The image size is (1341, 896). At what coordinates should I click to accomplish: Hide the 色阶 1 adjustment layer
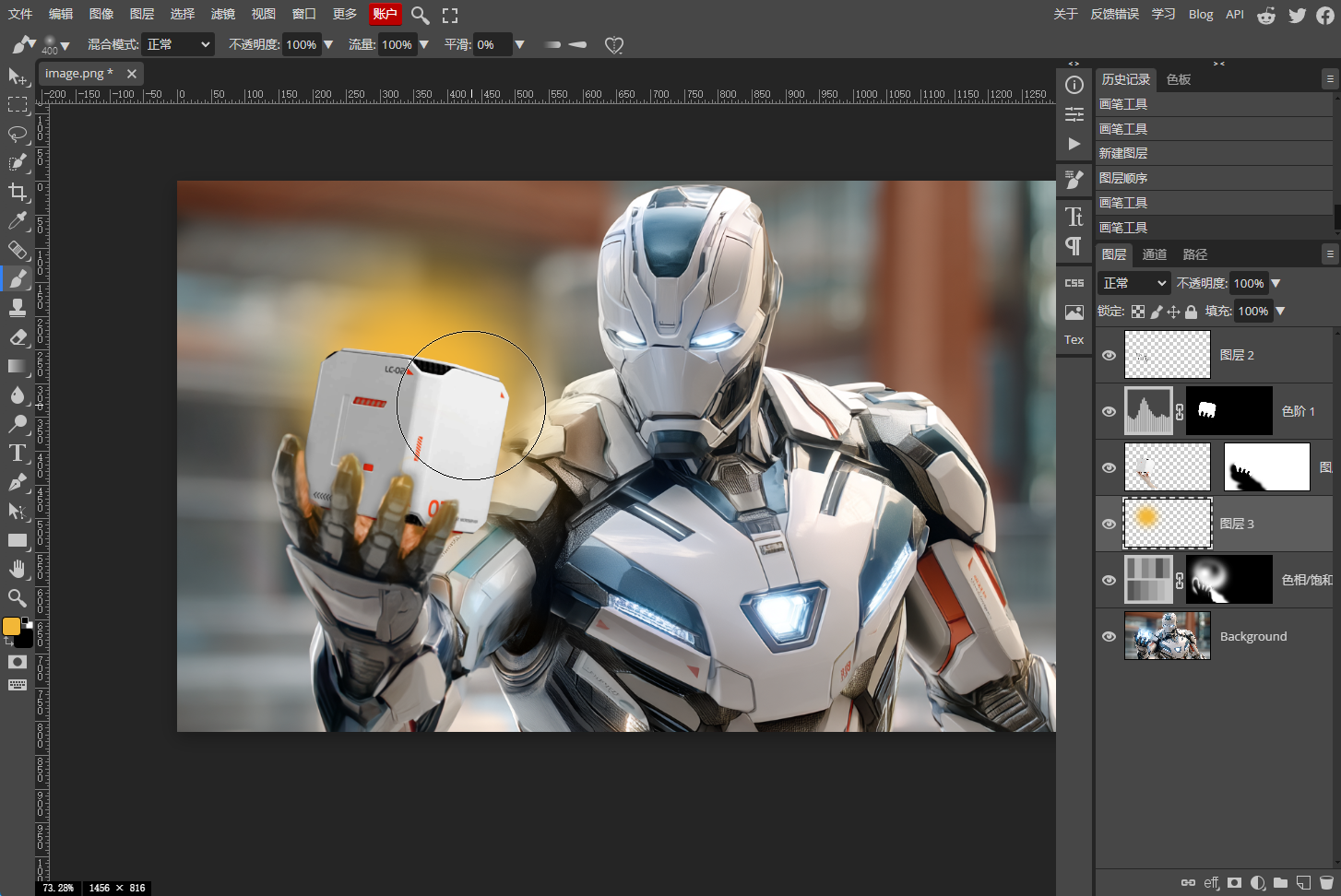click(1109, 411)
